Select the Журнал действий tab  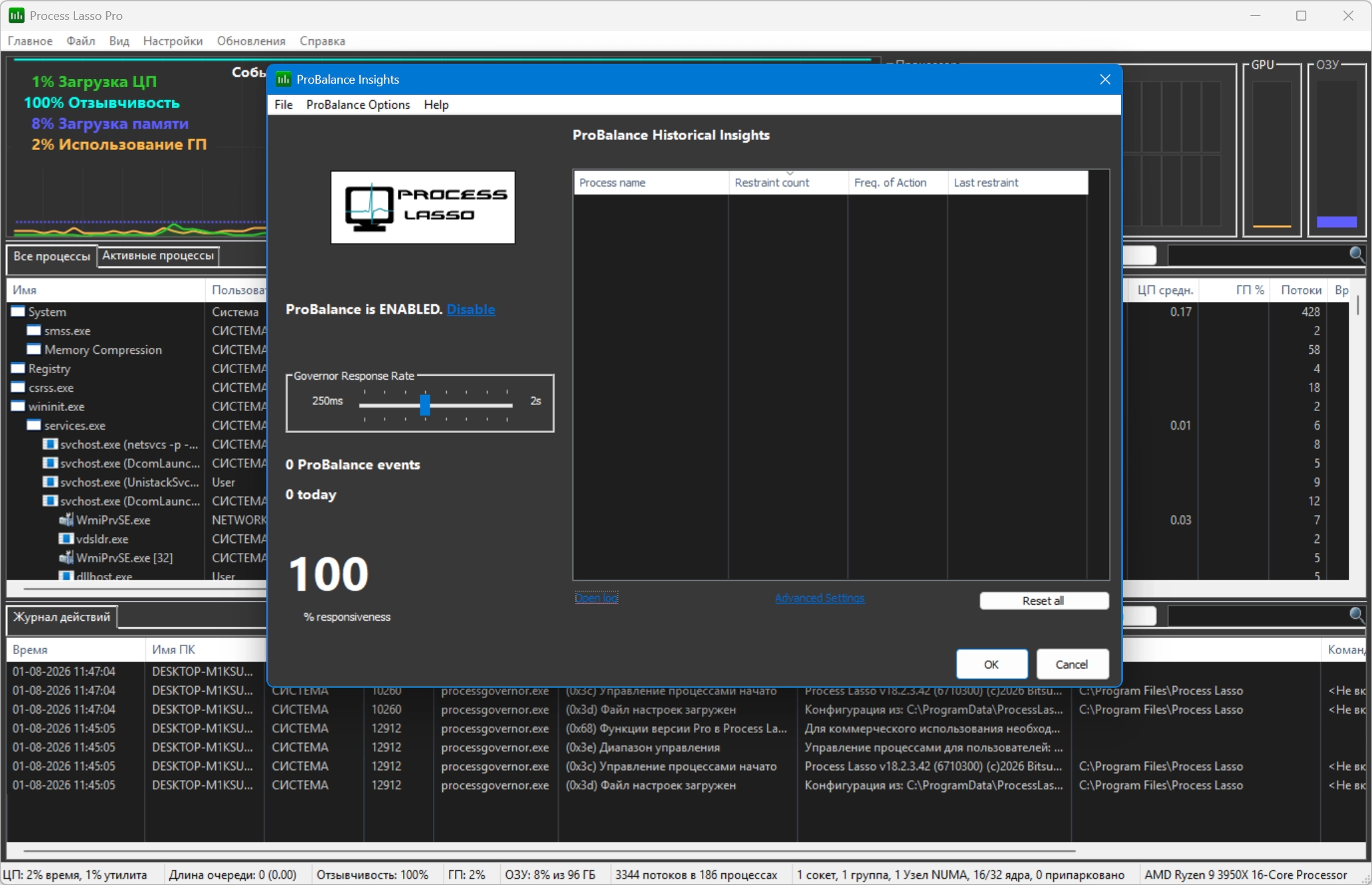tap(62, 617)
